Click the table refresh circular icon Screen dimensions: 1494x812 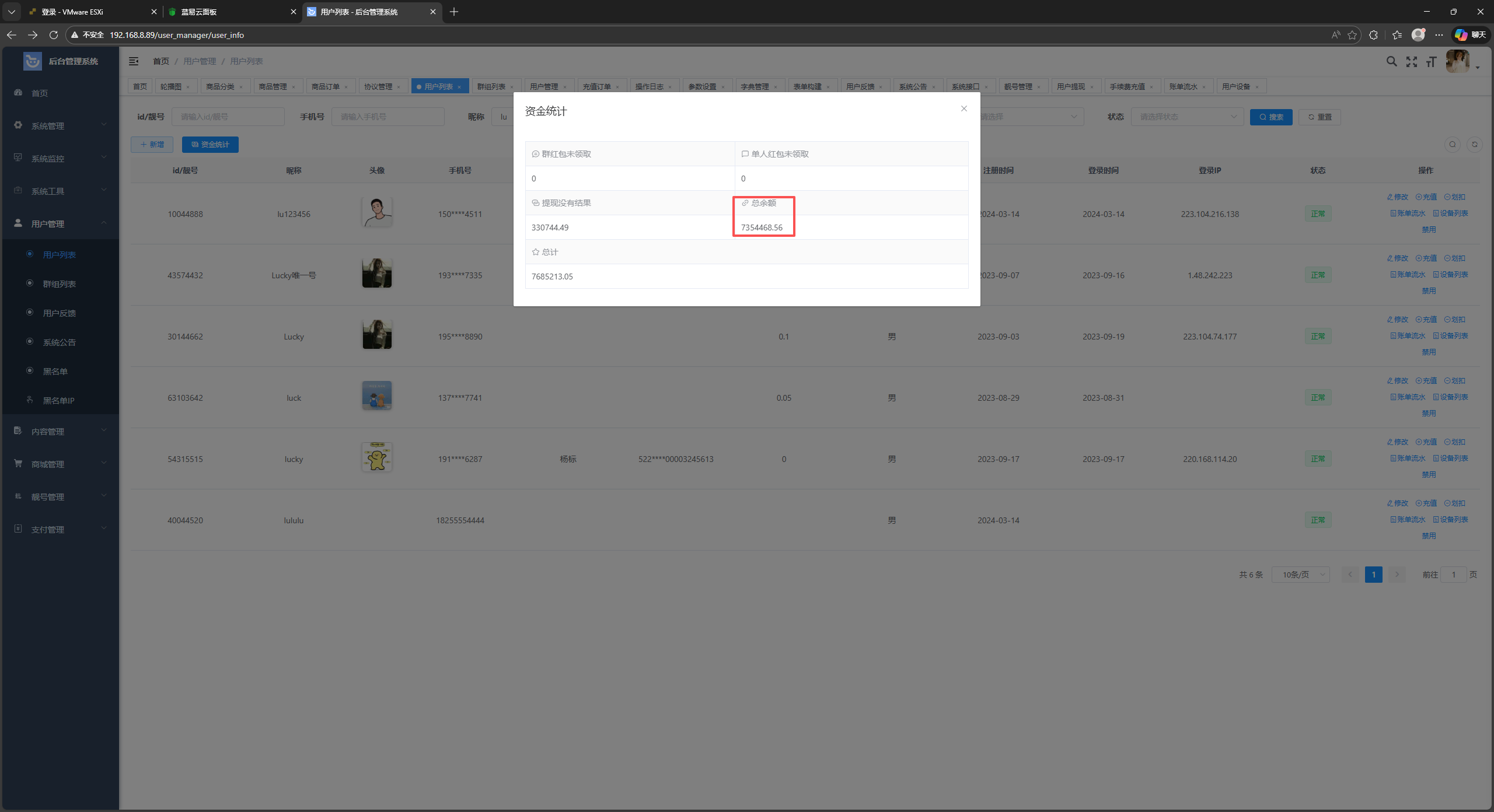click(x=1475, y=144)
